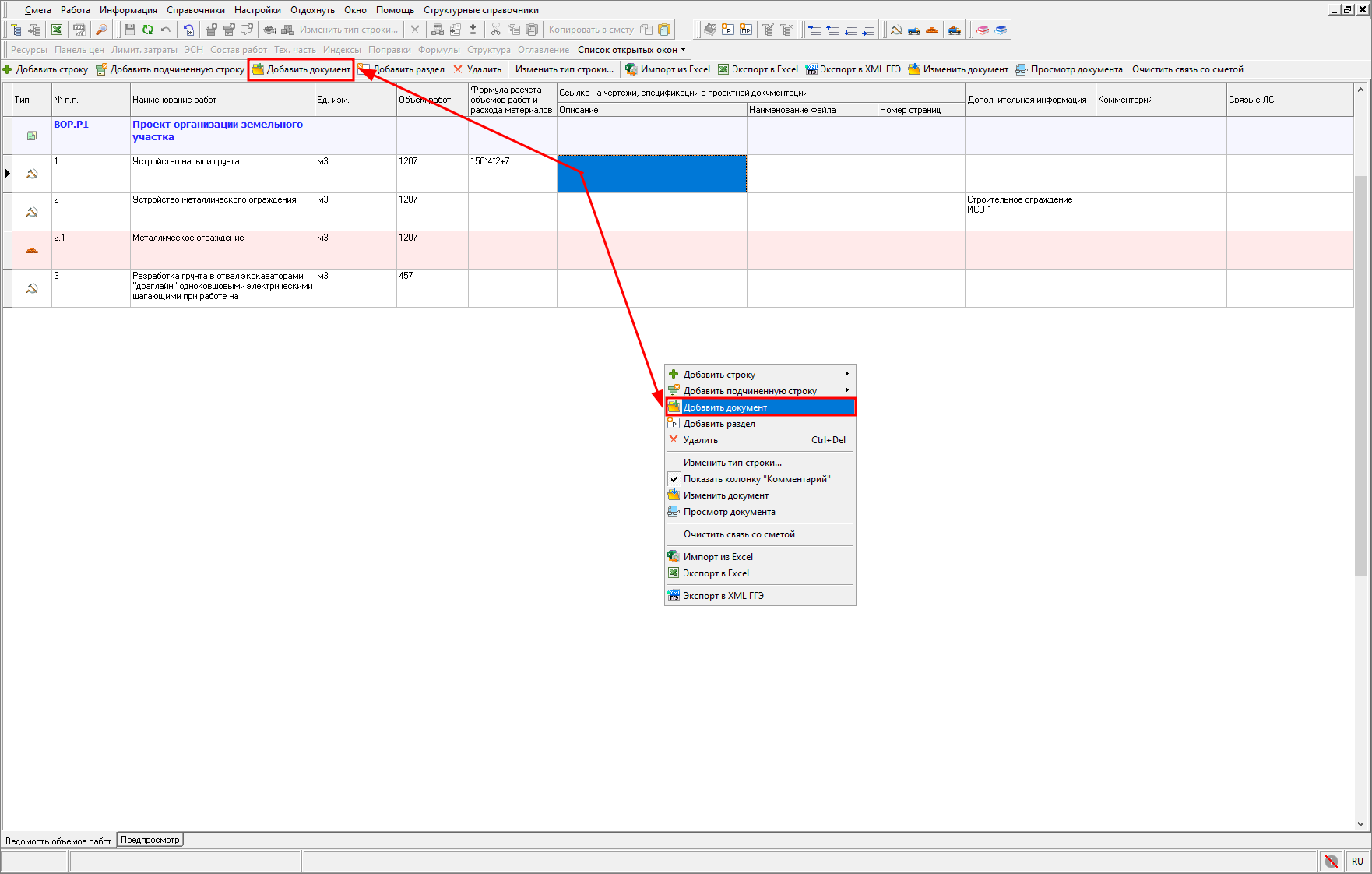This screenshot has height=874, width=1372.
Task: Choose 'Экспорт в XML ГГЭ' in the context menu
Action: [760, 596]
